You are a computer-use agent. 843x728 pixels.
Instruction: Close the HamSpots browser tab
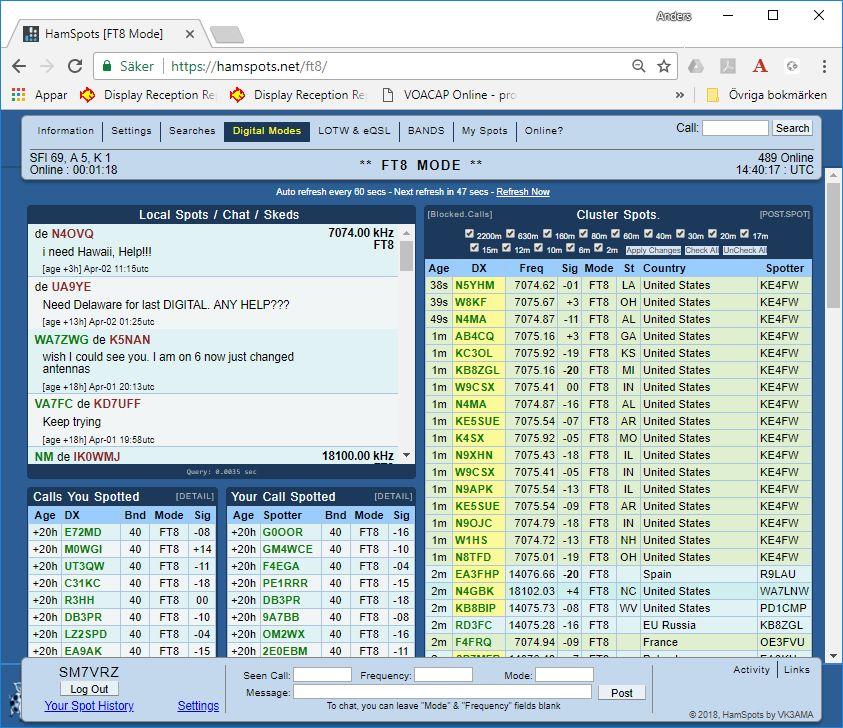pos(190,34)
